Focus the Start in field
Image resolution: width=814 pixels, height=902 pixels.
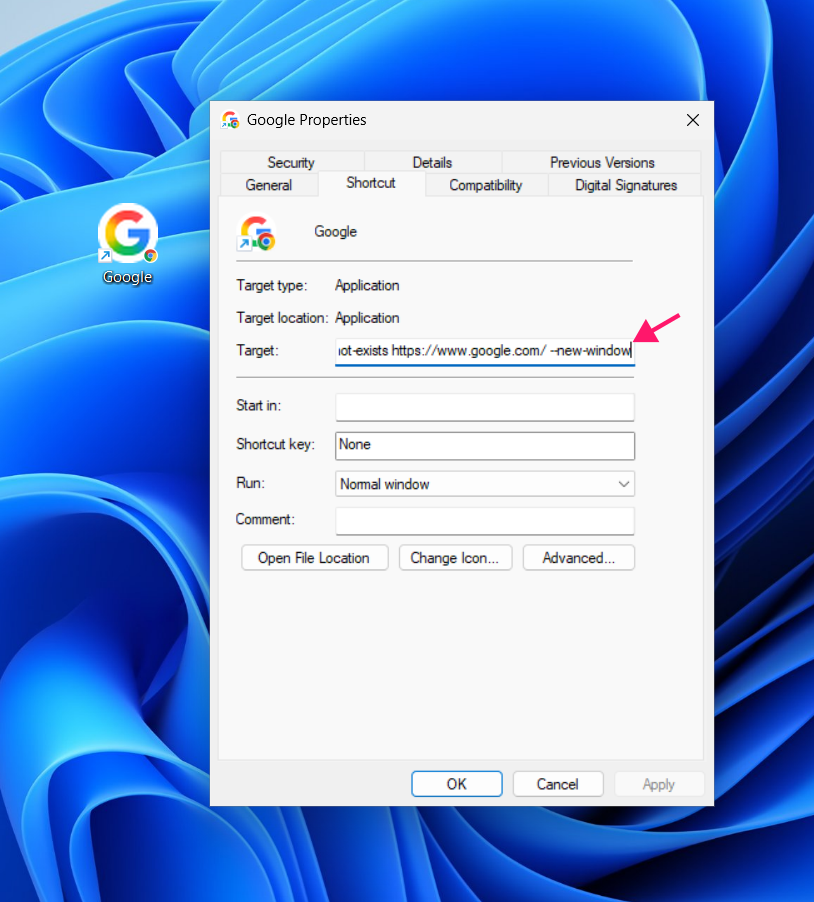485,407
